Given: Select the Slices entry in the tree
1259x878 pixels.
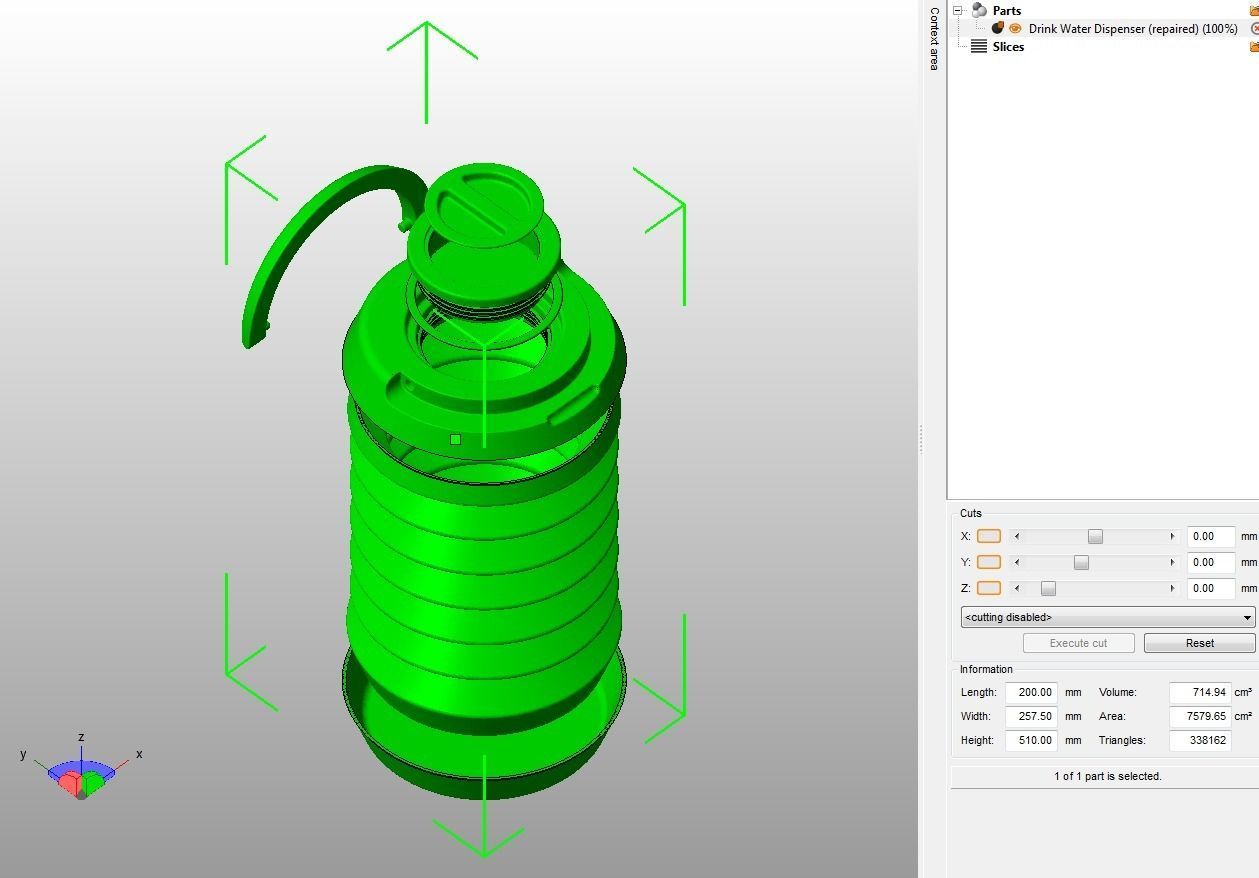Looking at the screenshot, I should (1008, 47).
